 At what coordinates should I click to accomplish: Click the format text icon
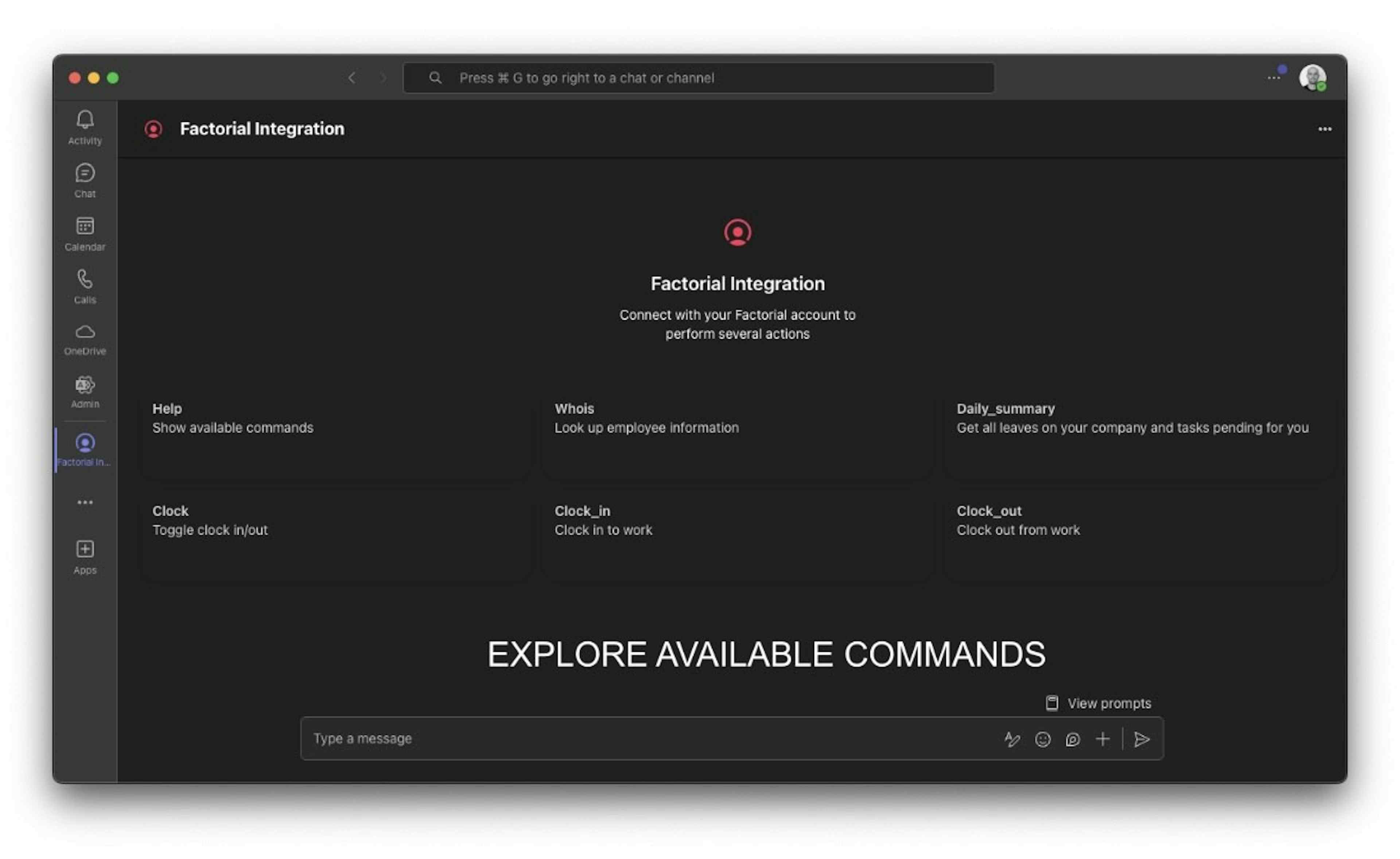[x=1012, y=739]
